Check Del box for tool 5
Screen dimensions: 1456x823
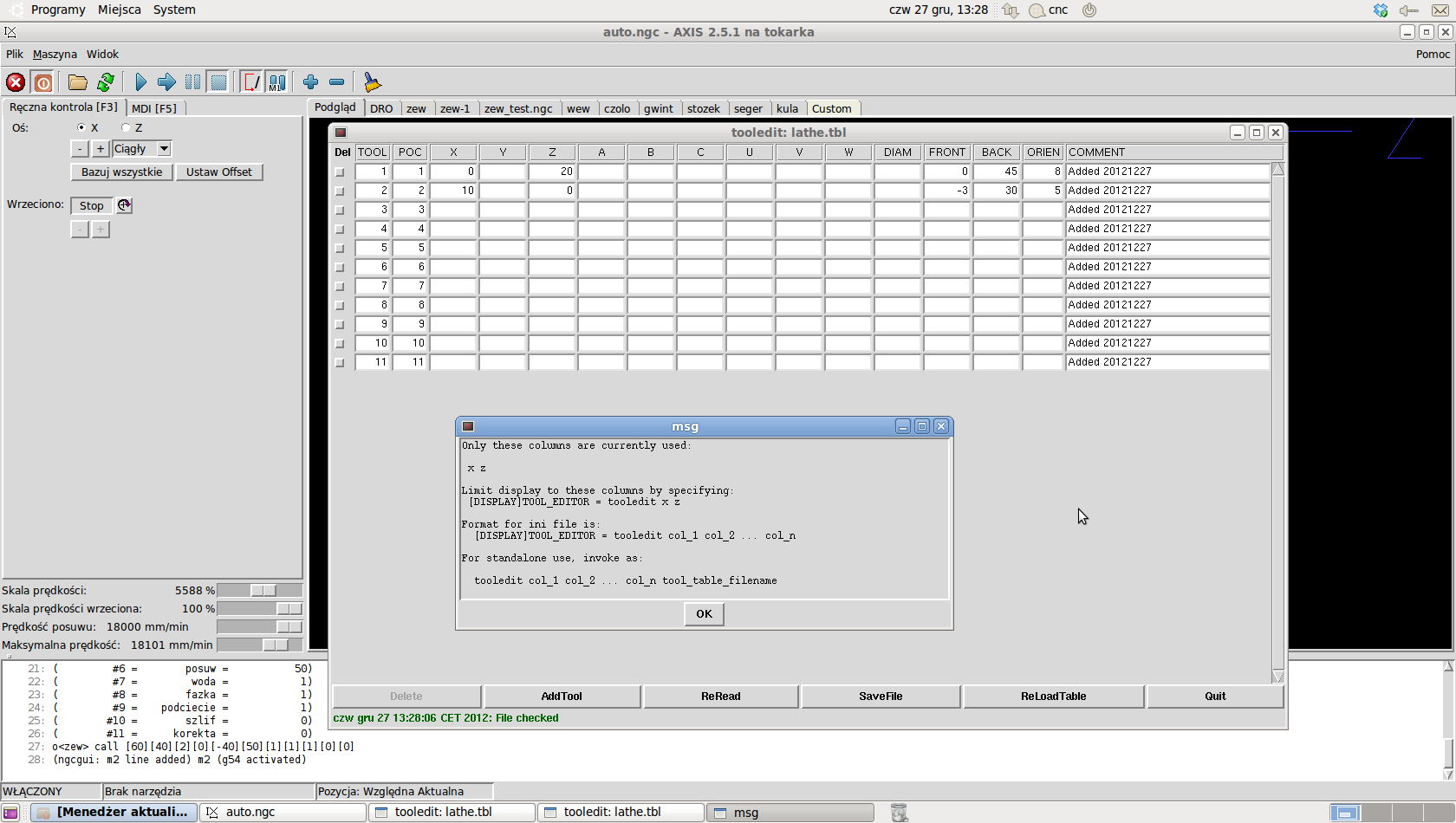[x=340, y=248]
